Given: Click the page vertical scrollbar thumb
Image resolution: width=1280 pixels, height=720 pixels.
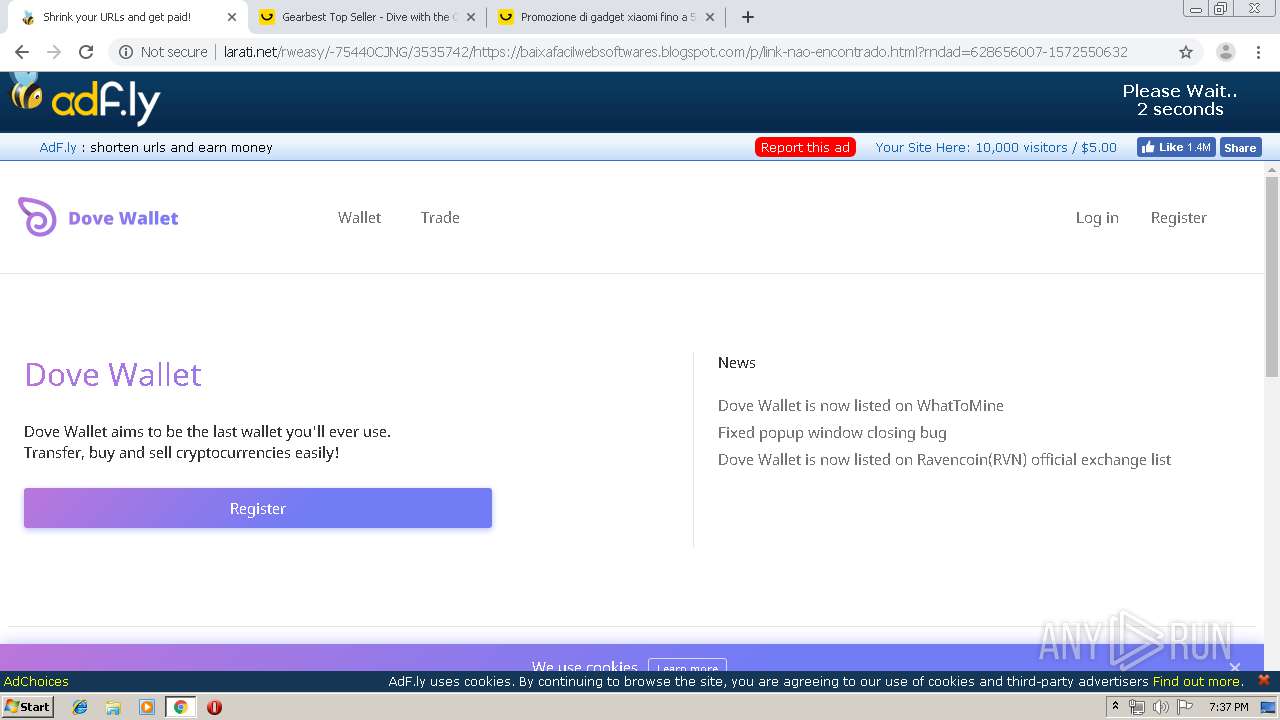Looking at the screenshot, I should pyautogui.click(x=1272, y=277).
